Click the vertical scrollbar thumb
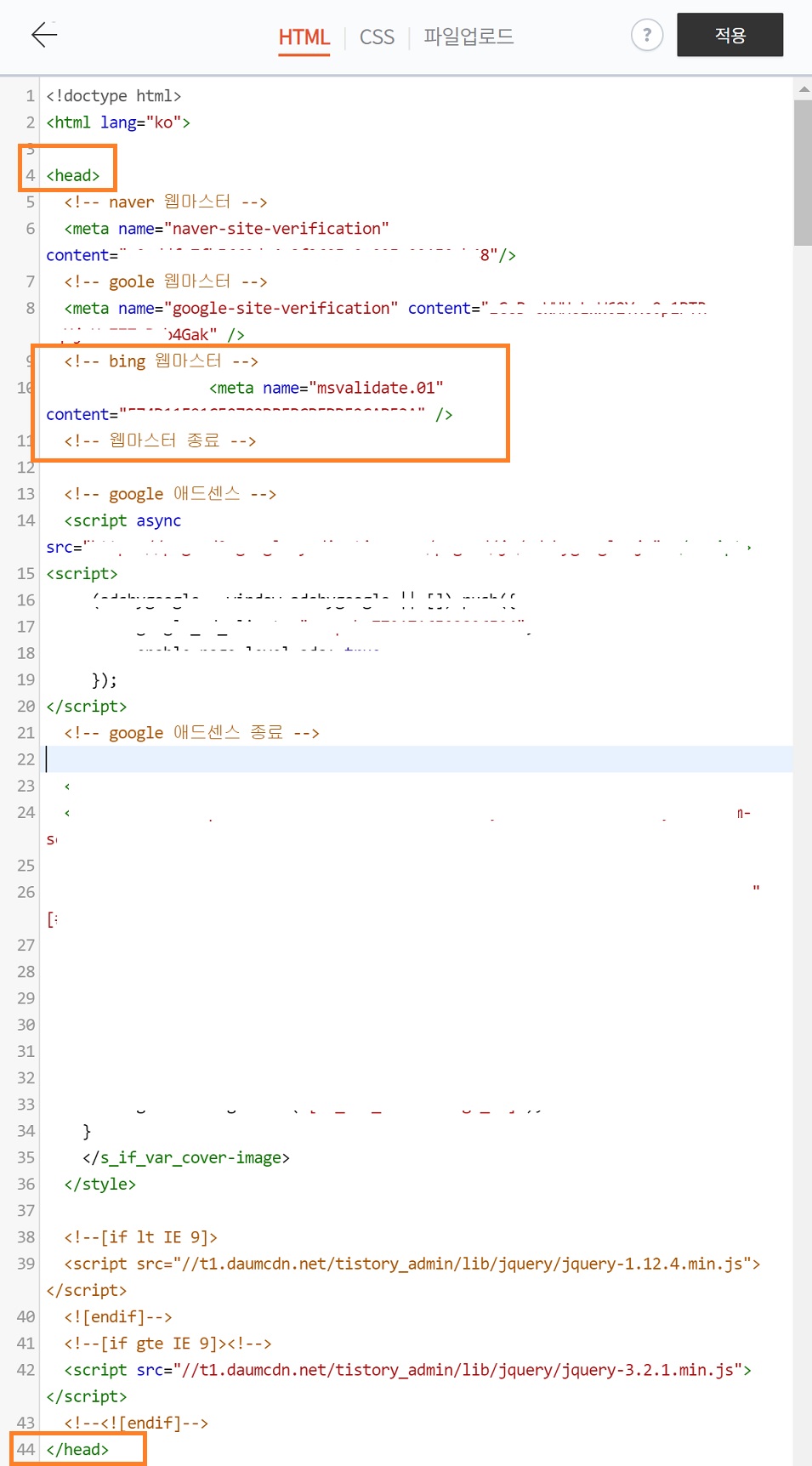The image size is (812, 1466). click(803, 173)
